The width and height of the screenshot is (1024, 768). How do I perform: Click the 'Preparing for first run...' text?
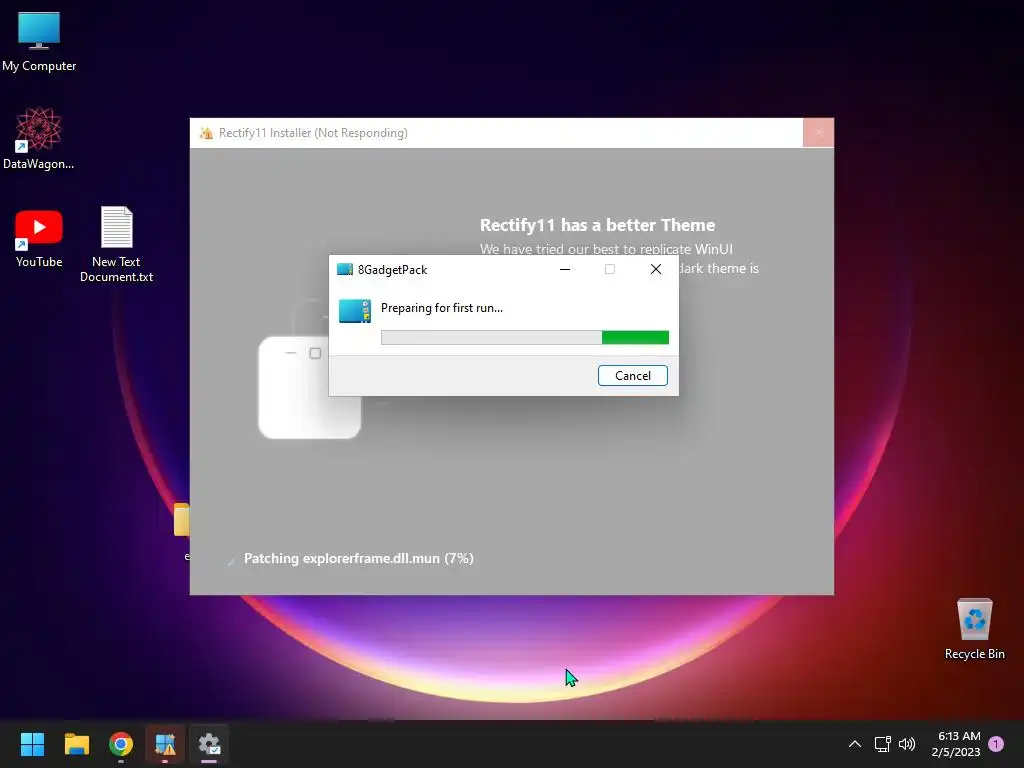(441, 308)
